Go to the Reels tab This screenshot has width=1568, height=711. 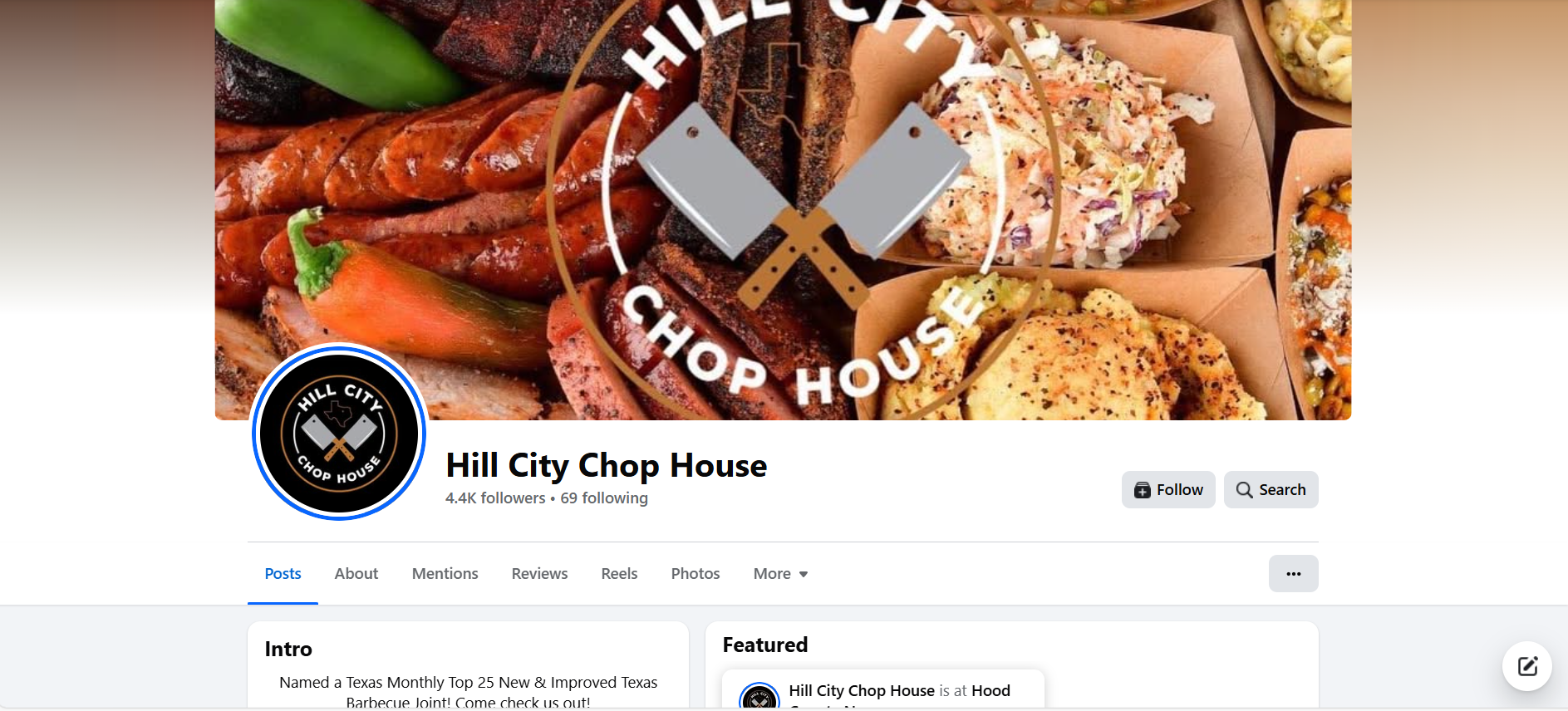coord(620,574)
